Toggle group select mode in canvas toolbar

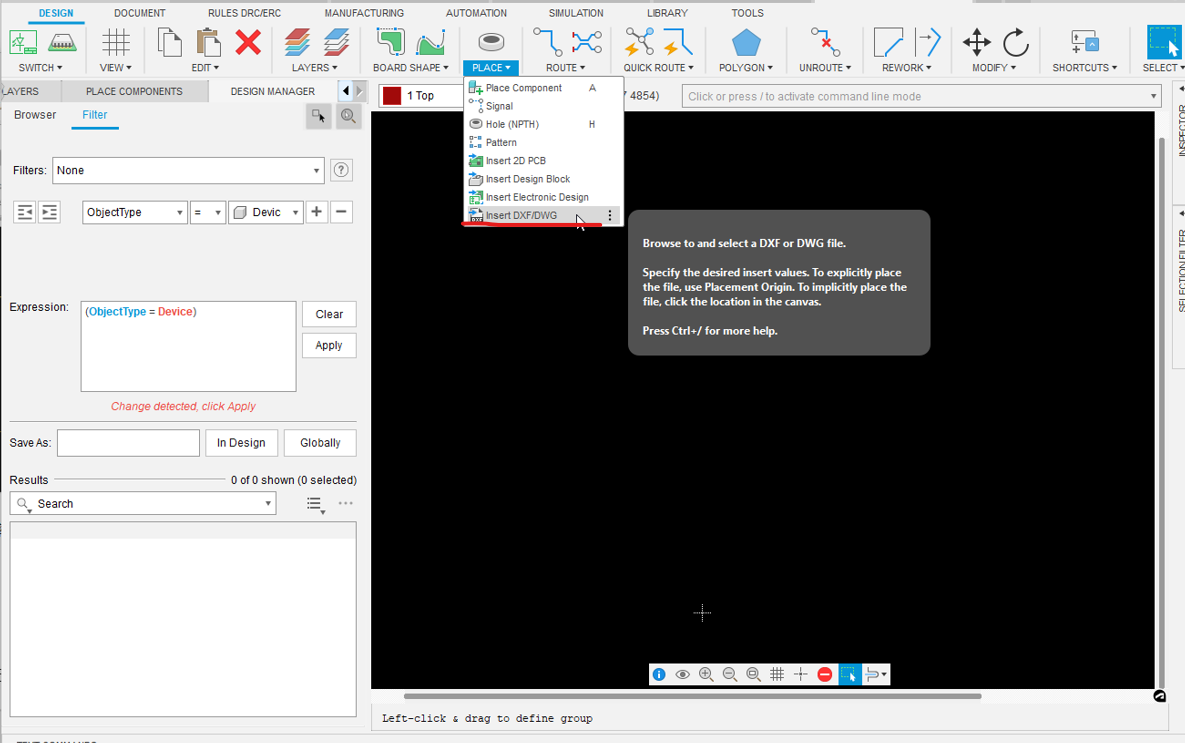(x=849, y=674)
